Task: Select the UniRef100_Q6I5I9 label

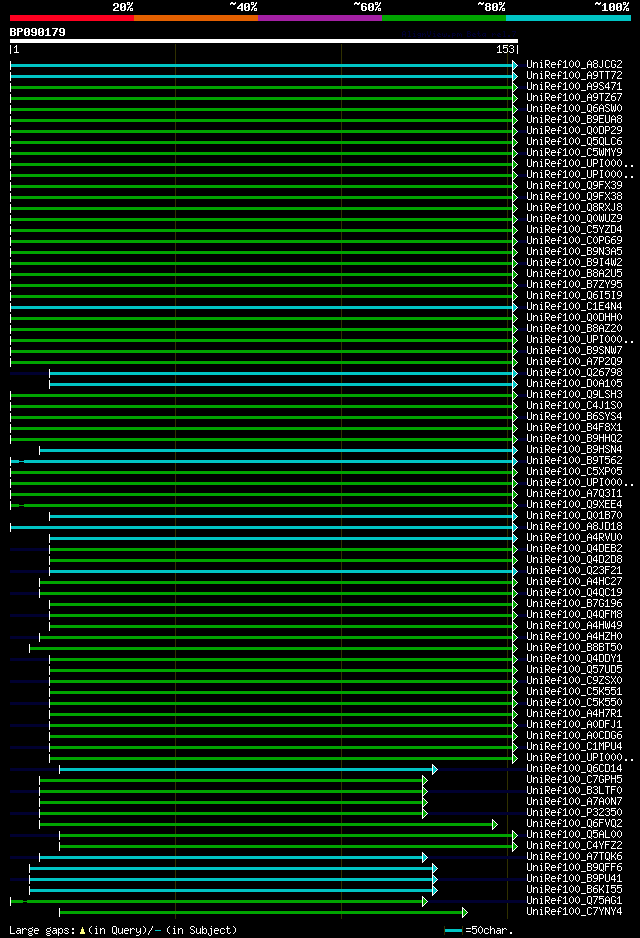Action: tap(574, 296)
